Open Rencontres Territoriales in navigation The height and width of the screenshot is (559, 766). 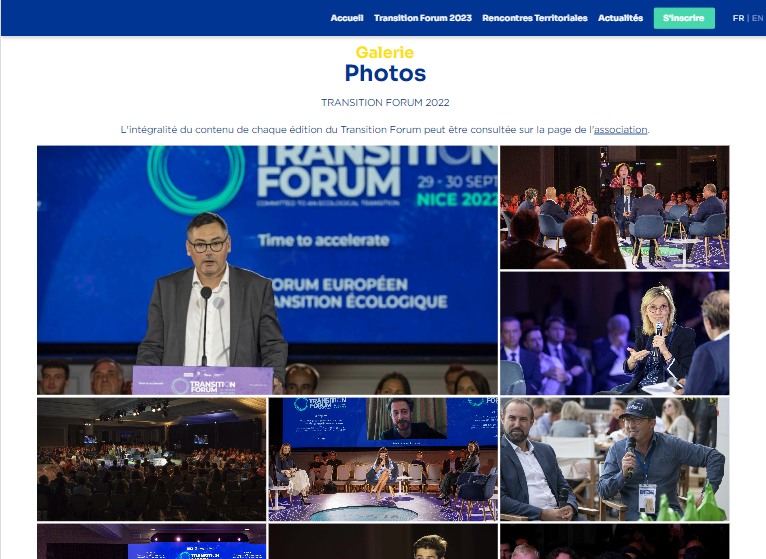click(x=534, y=18)
